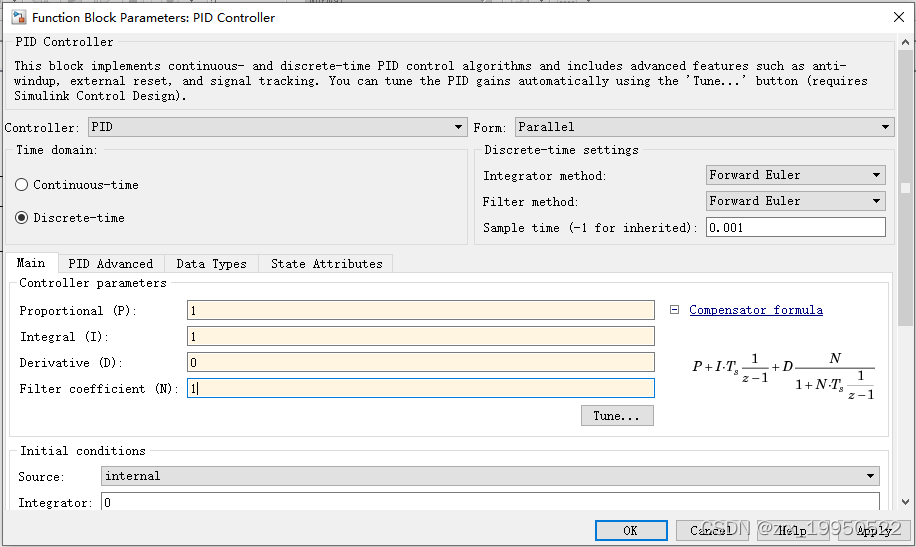Open the Controller type dropdown
The width and height of the screenshot is (916, 547).
click(x=277, y=127)
